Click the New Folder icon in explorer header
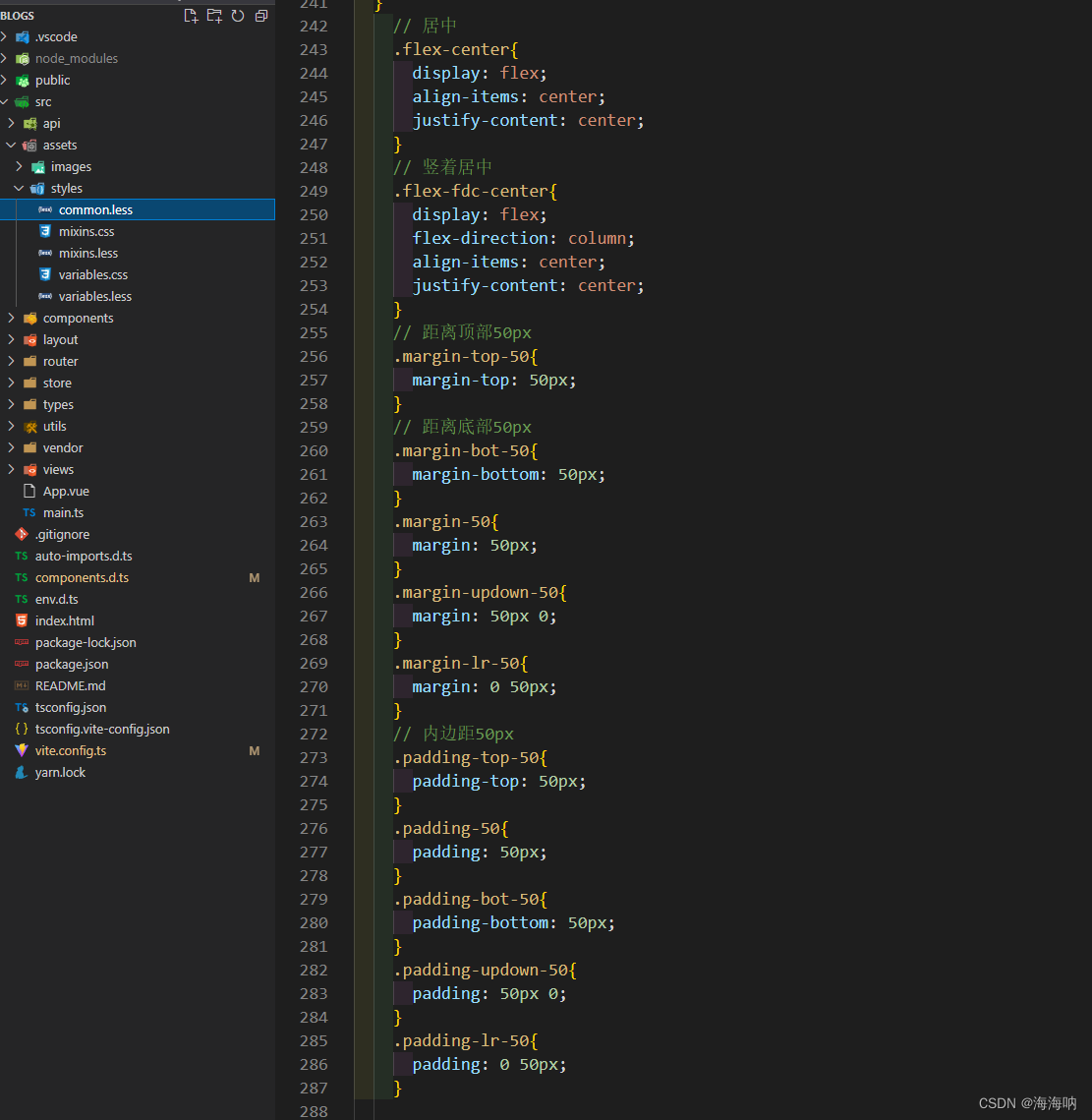The width and height of the screenshot is (1092, 1120). 214,16
